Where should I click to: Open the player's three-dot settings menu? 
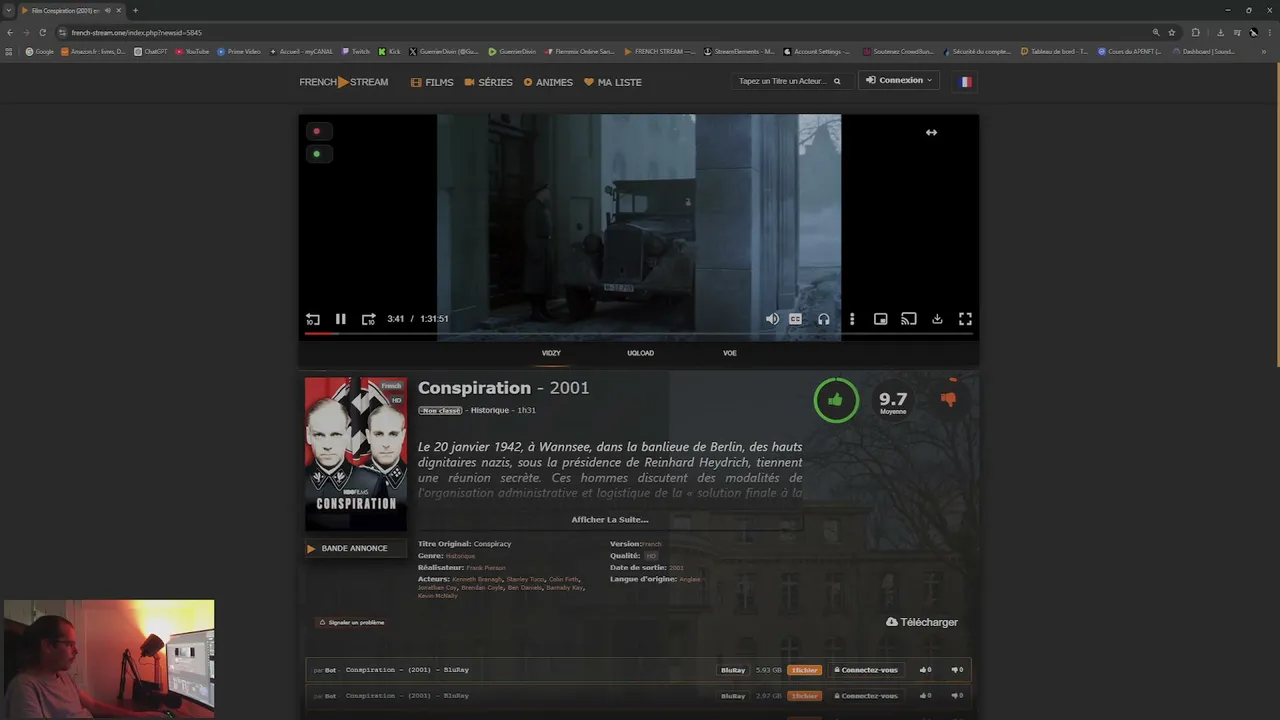852,319
